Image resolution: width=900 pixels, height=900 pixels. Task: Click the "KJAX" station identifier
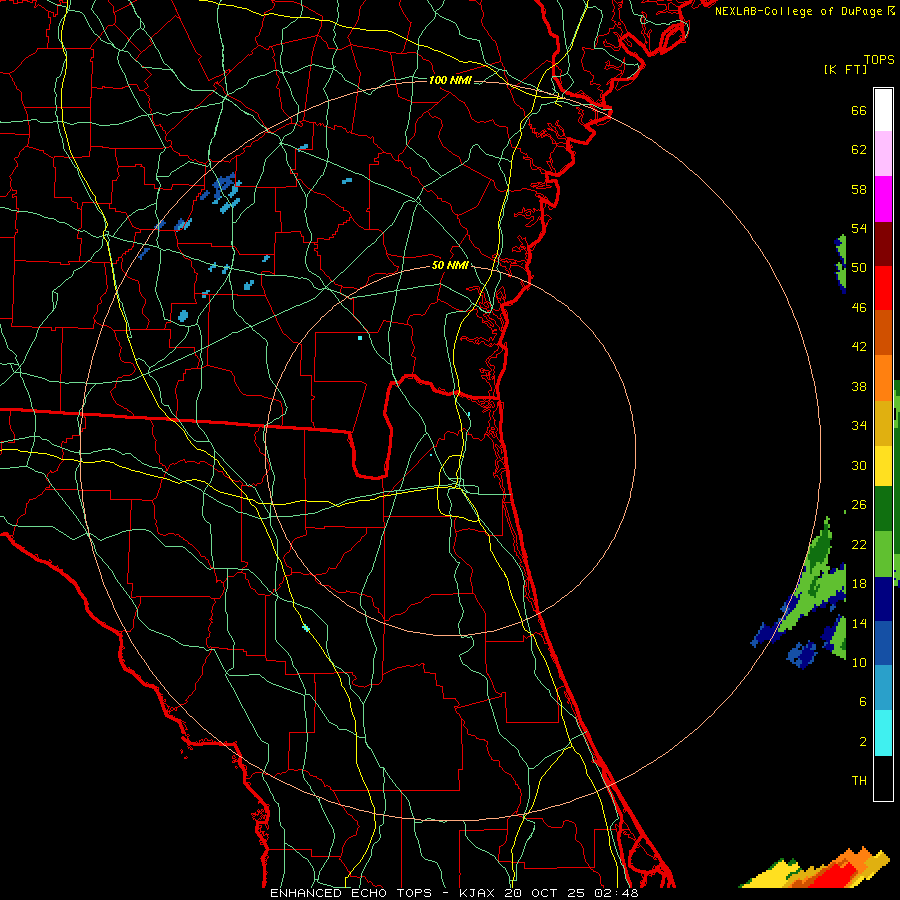pyautogui.click(x=479, y=893)
